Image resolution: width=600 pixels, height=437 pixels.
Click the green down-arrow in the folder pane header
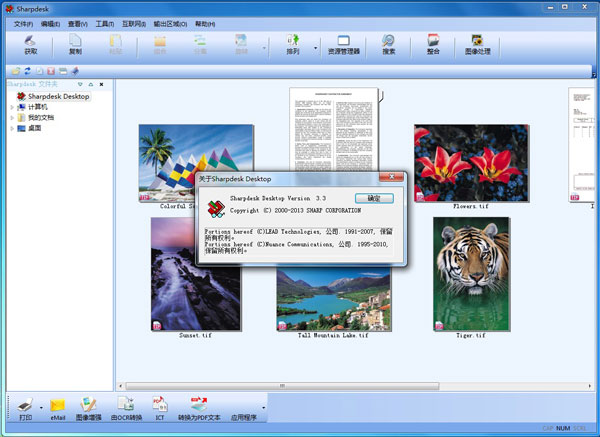pyautogui.click(x=80, y=84)
